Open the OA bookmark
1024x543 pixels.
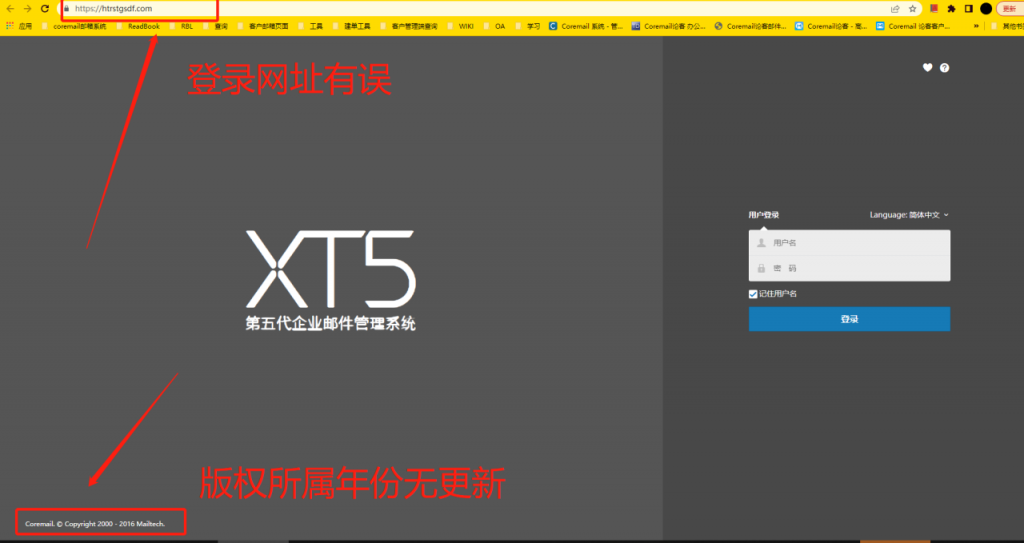(494, 26)
